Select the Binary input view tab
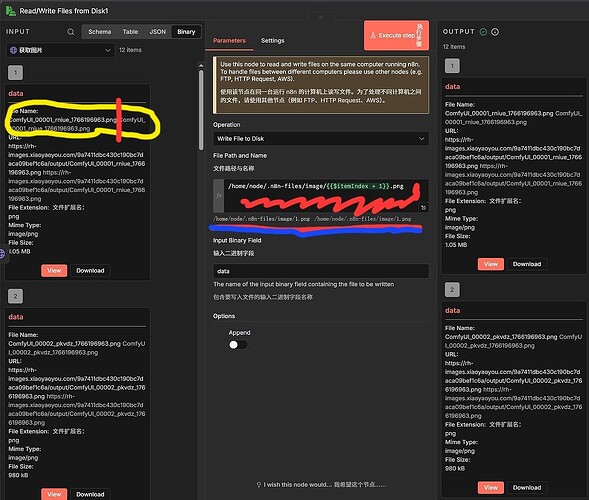The width and height of the screenshot is (589, 500). 186,32
